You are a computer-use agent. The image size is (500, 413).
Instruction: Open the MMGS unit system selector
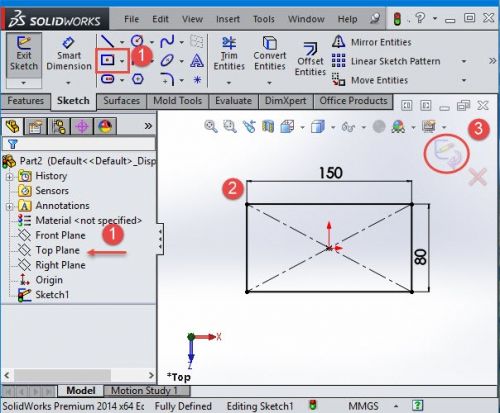click(x=364, y=406)
